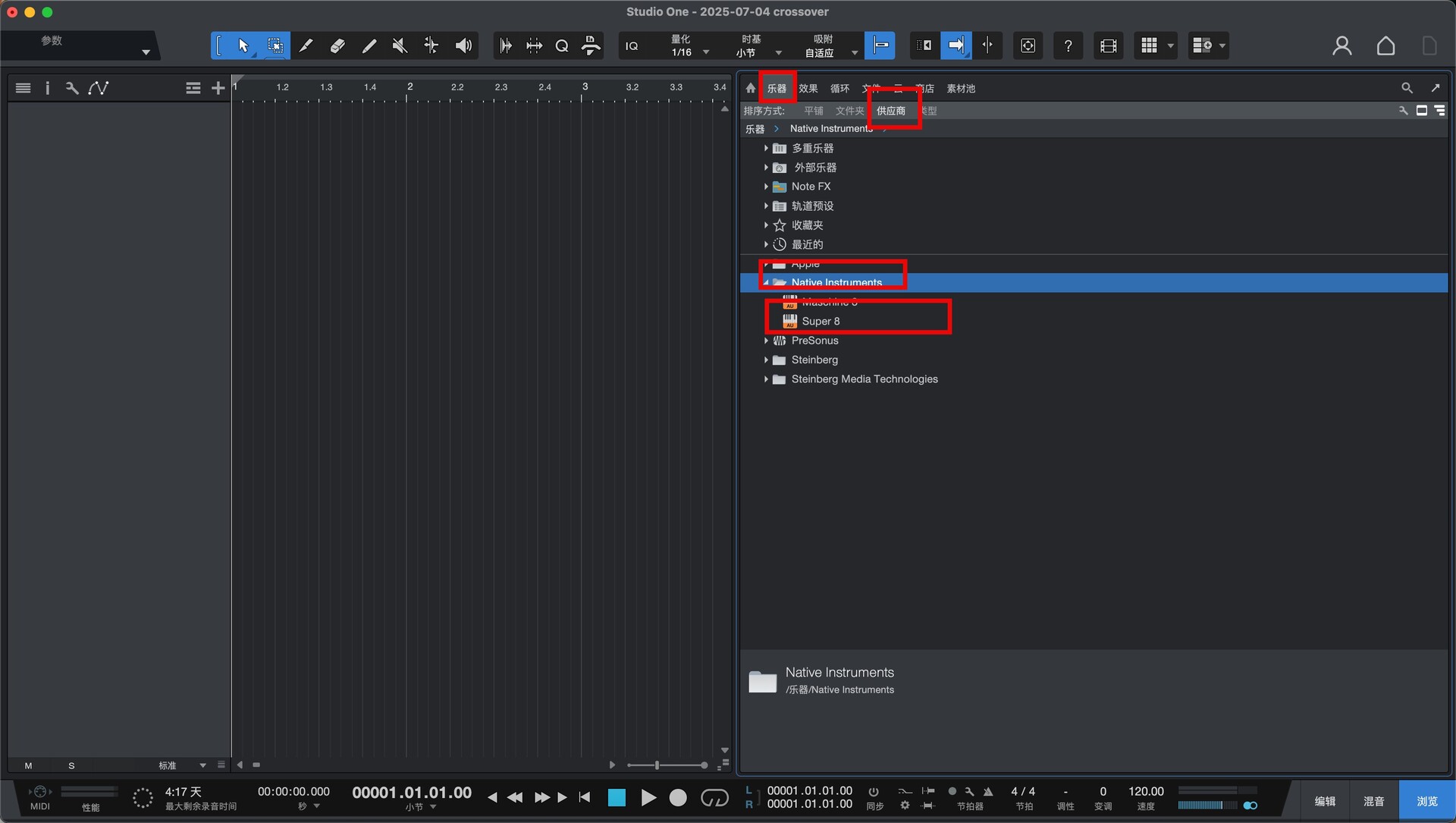Switch to the 循环 loops tab
Viewport: 1456px width, 823px height.
pos(839,88)
